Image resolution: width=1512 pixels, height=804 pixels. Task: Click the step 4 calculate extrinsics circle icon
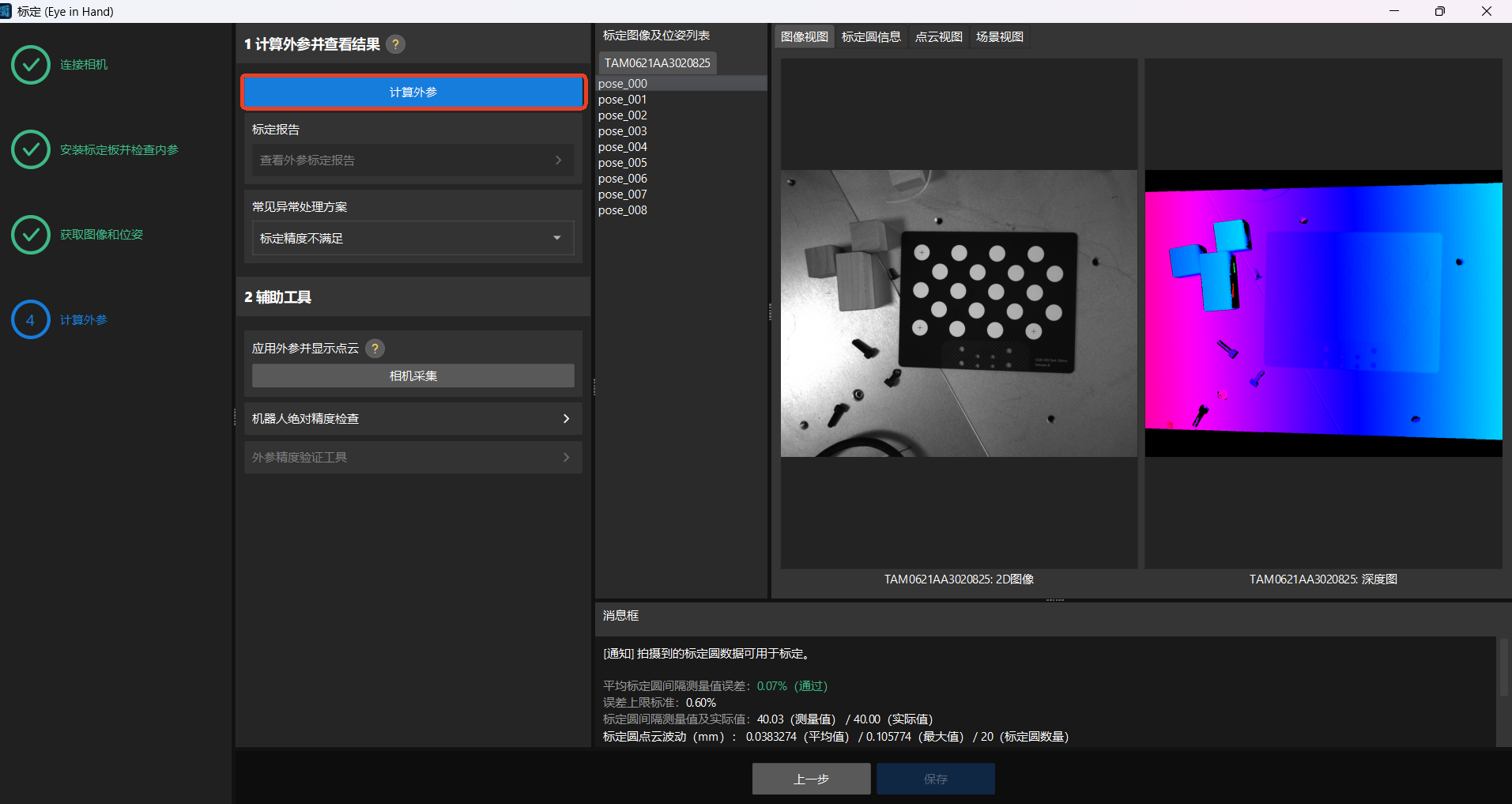[31, 320]
